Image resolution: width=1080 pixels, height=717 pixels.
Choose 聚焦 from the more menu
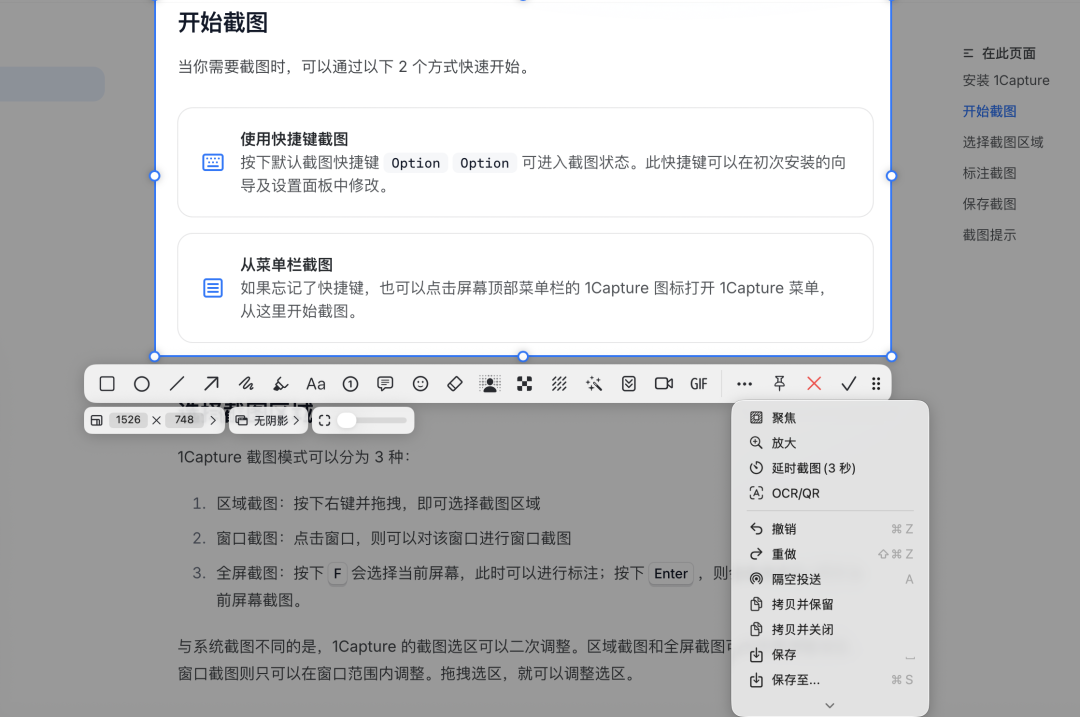pyautogui.click(x=830, y=417)
